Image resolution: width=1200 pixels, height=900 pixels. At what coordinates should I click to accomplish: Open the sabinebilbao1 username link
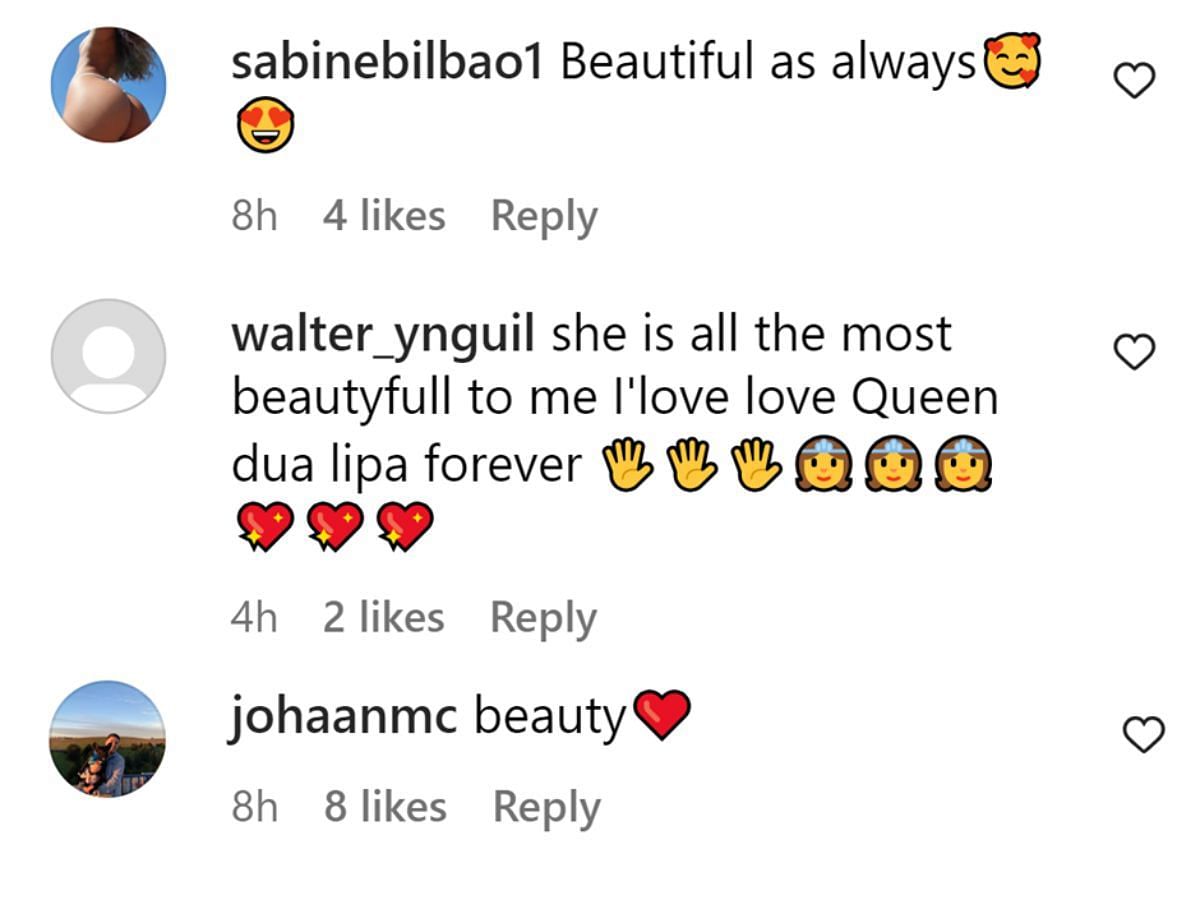click(387, 63)
